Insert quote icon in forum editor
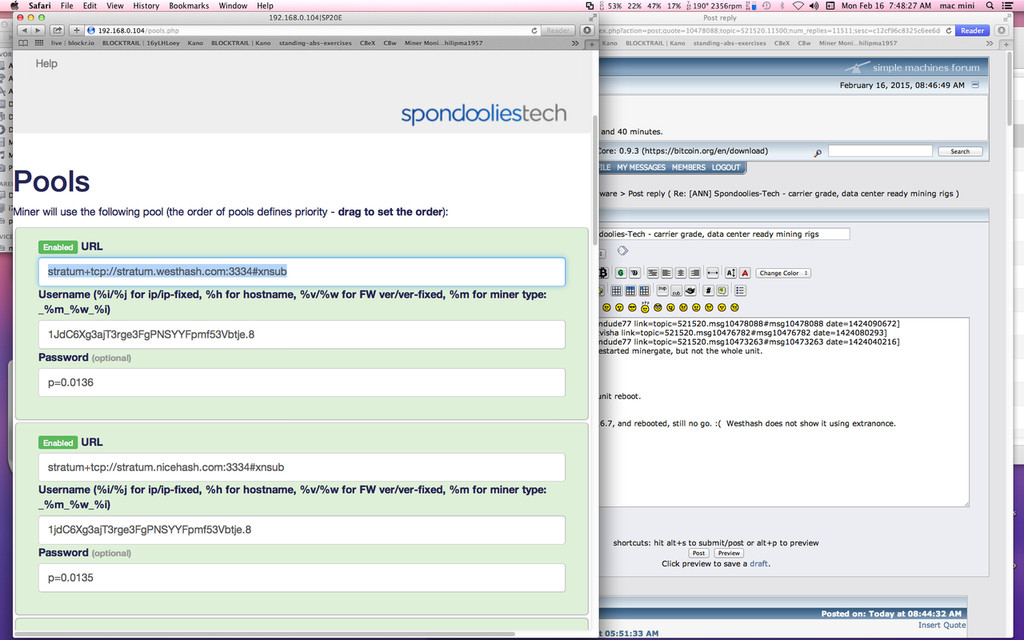 coord(722,291)
